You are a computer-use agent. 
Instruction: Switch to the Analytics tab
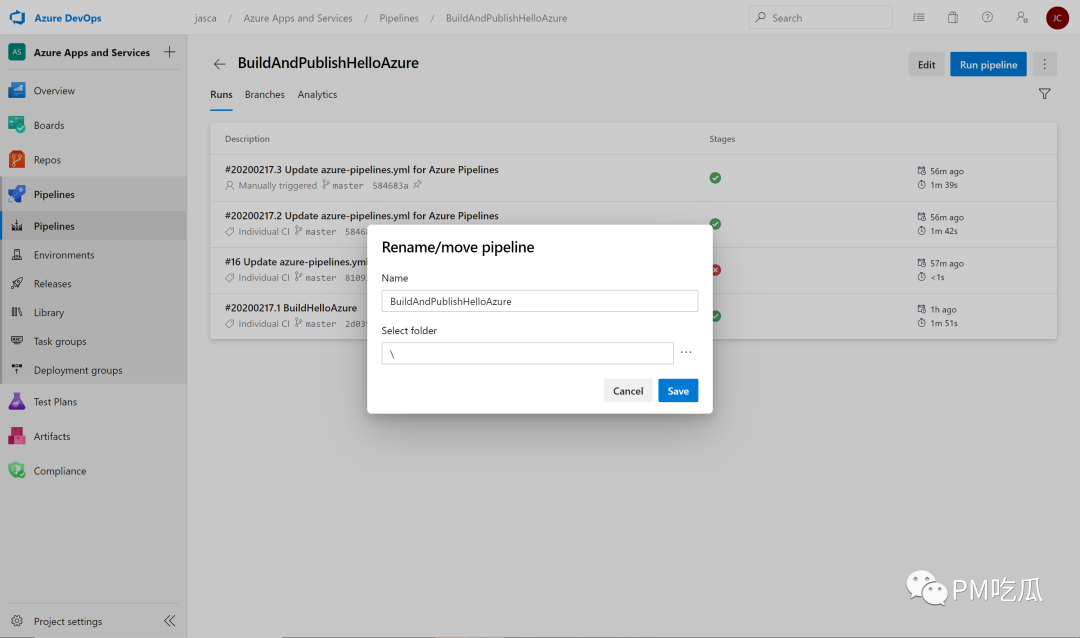(x=317, y=94)
